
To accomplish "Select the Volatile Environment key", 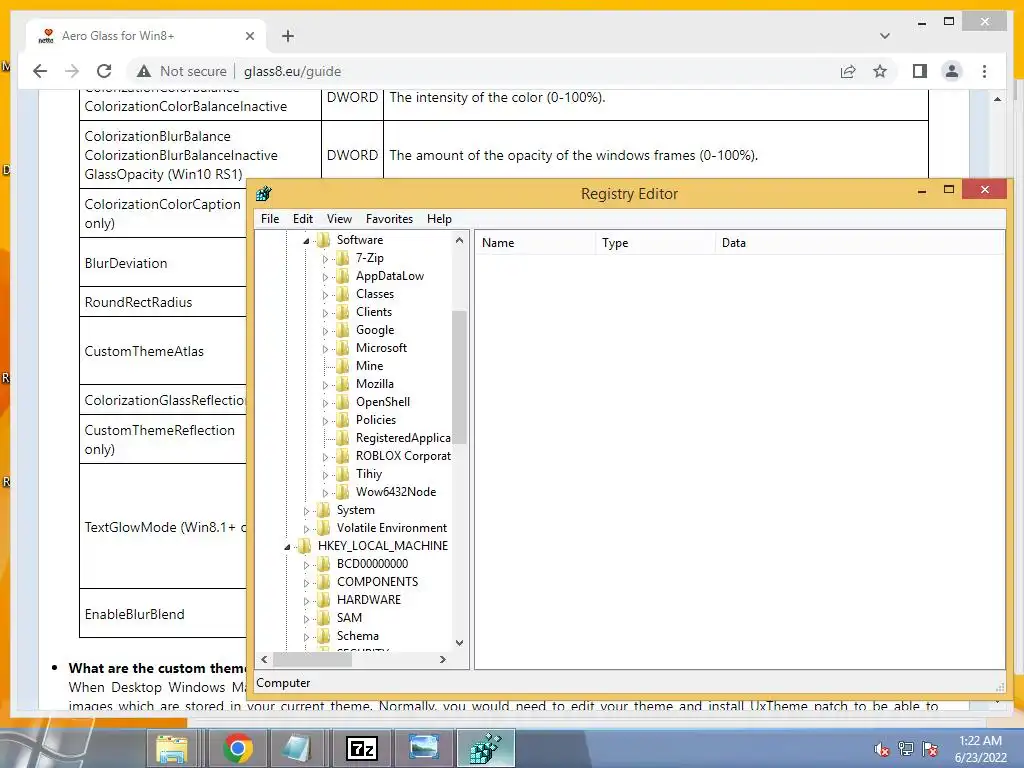I will (391, 528).
